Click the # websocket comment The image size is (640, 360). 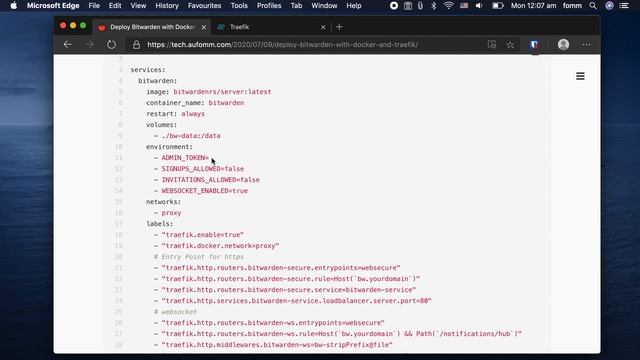pos(176,312)
